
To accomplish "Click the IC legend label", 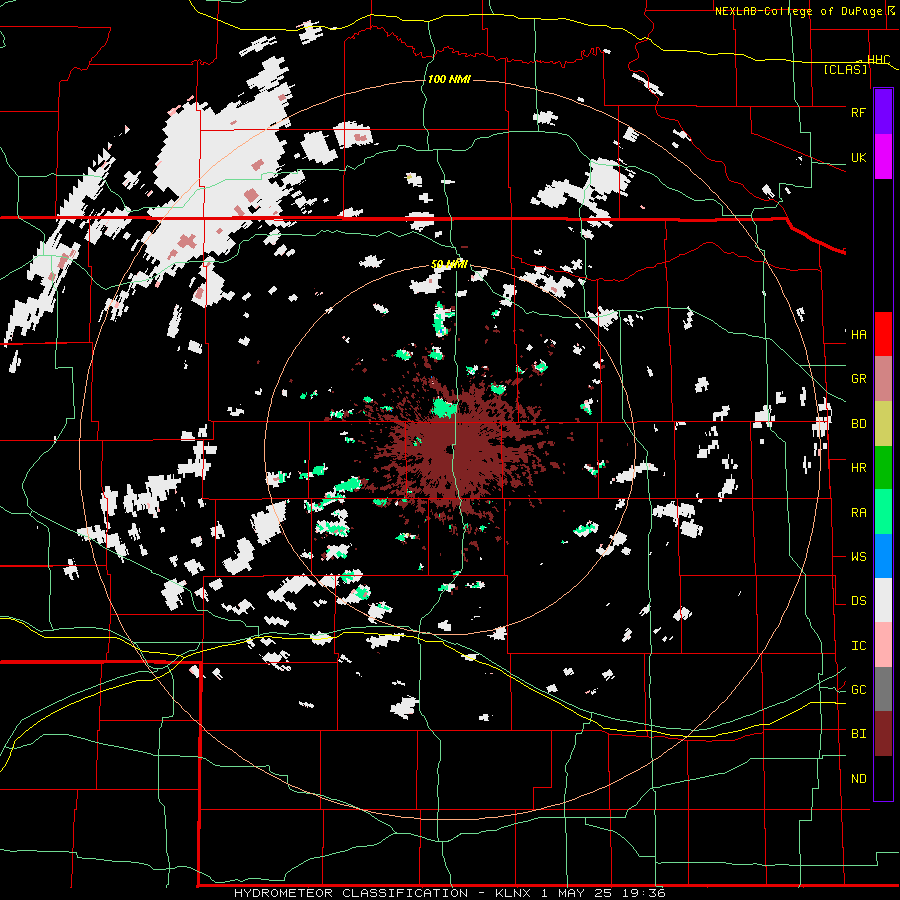I will pos(858,646).
